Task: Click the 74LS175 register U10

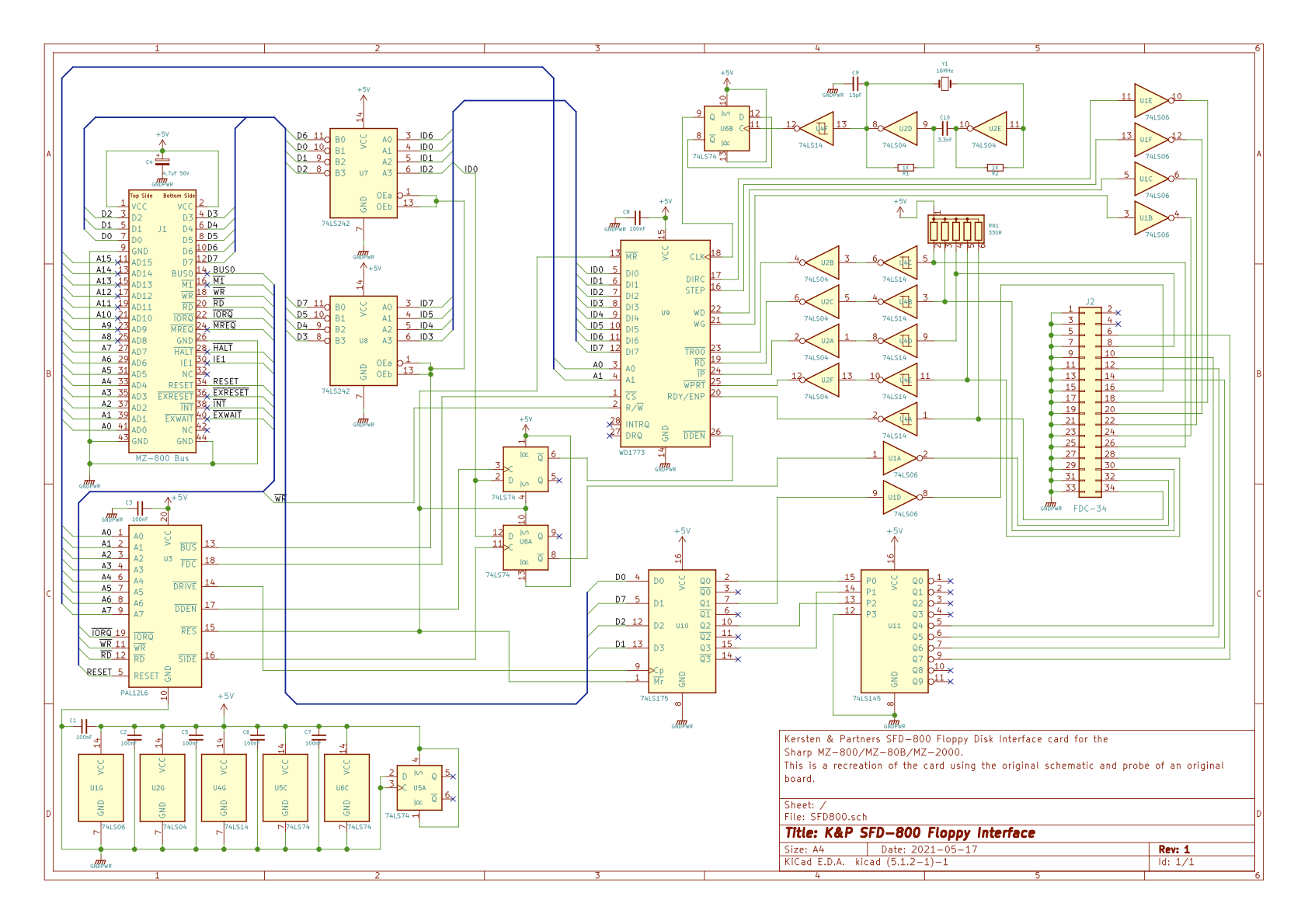Action: point(681,629)
